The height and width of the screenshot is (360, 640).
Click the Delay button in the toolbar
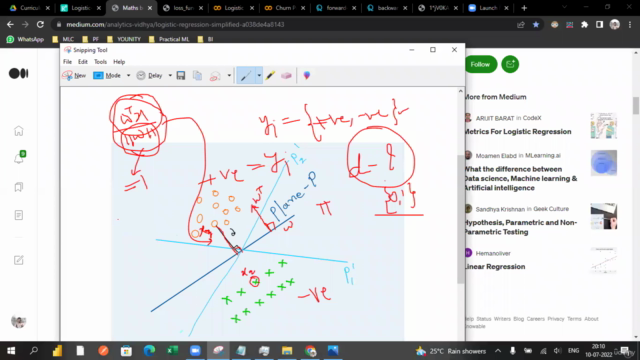[x=149, y=76]
